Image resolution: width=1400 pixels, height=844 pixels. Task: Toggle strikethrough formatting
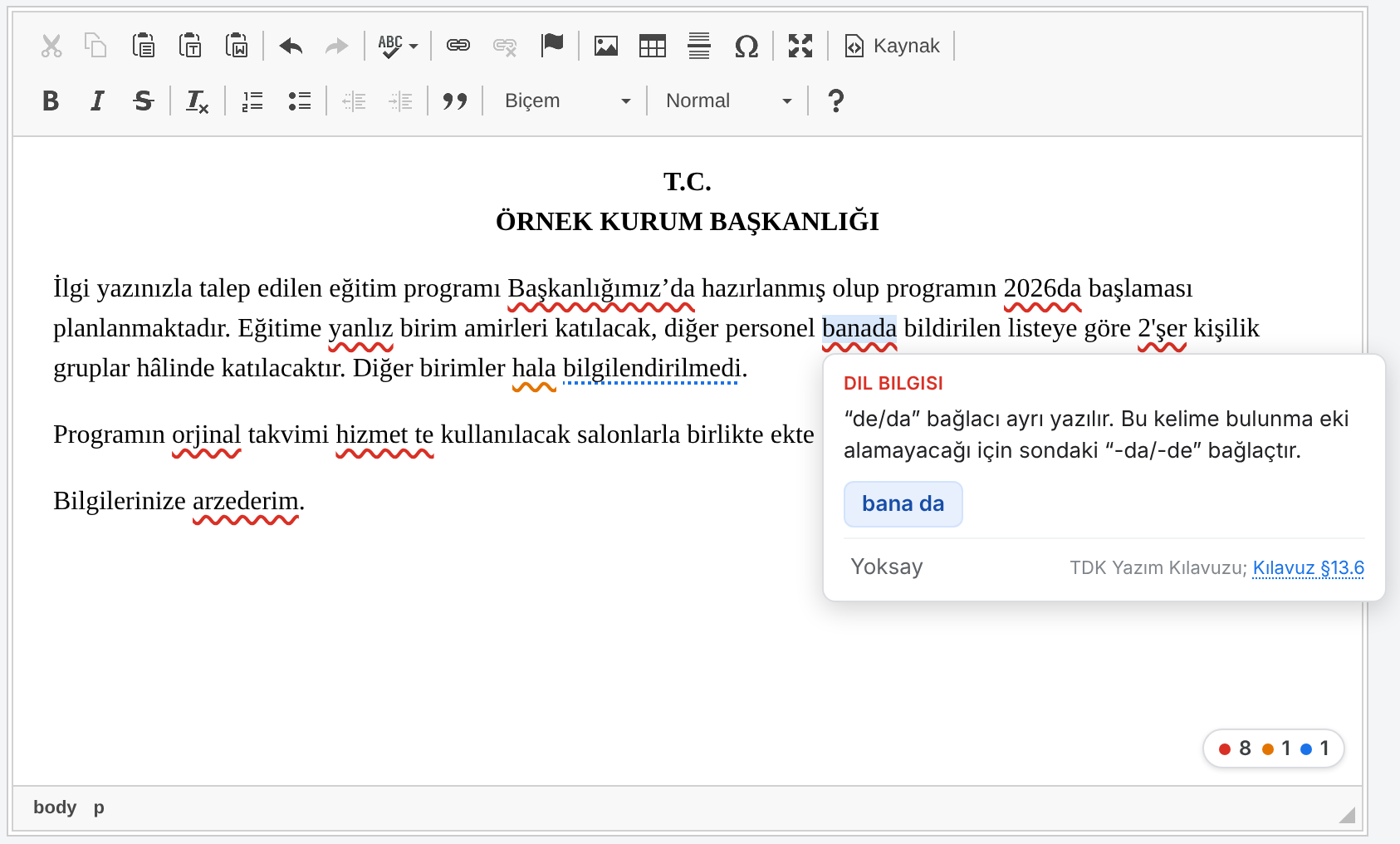144,101
